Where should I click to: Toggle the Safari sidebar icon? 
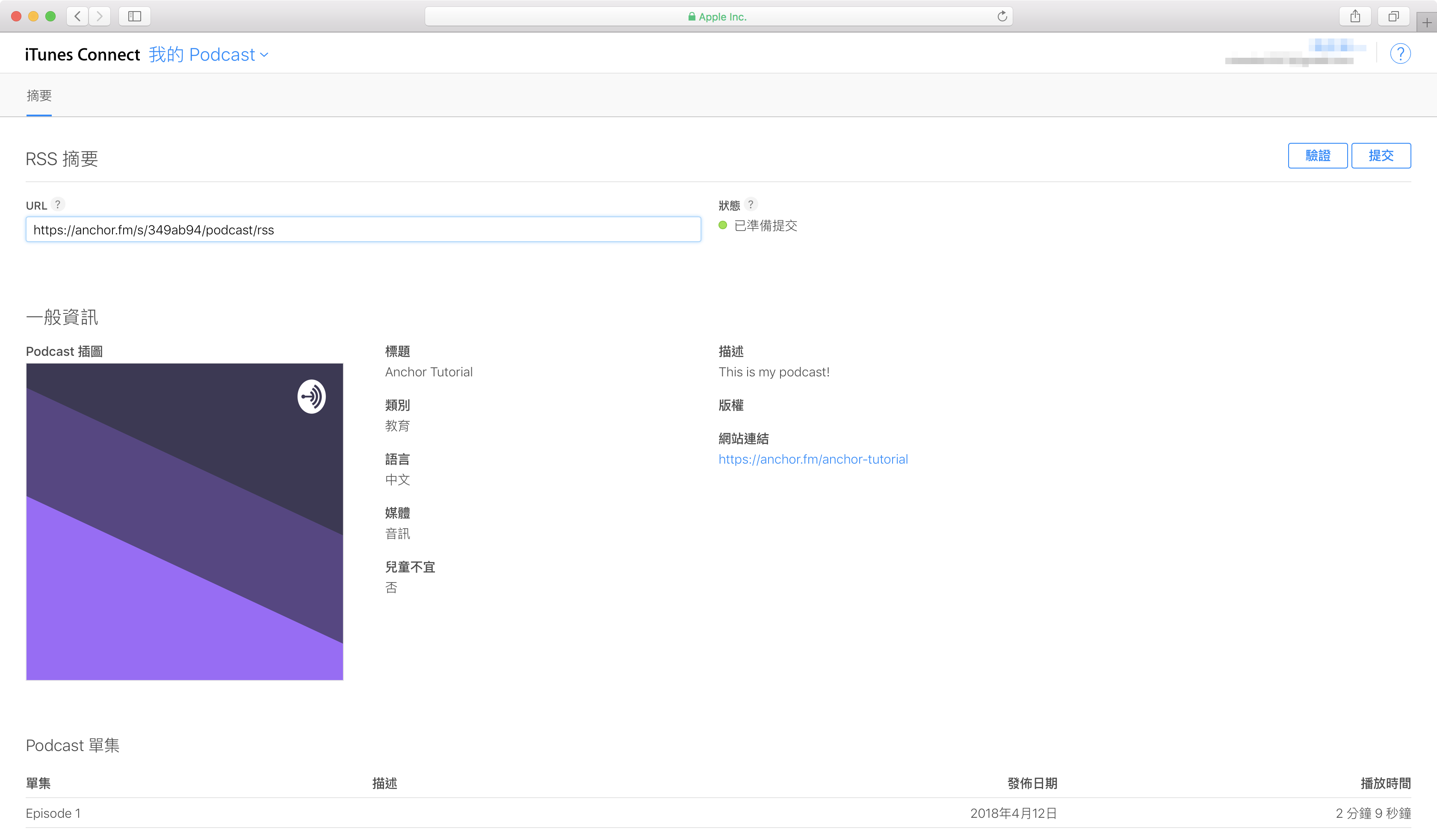click(135, 16)
